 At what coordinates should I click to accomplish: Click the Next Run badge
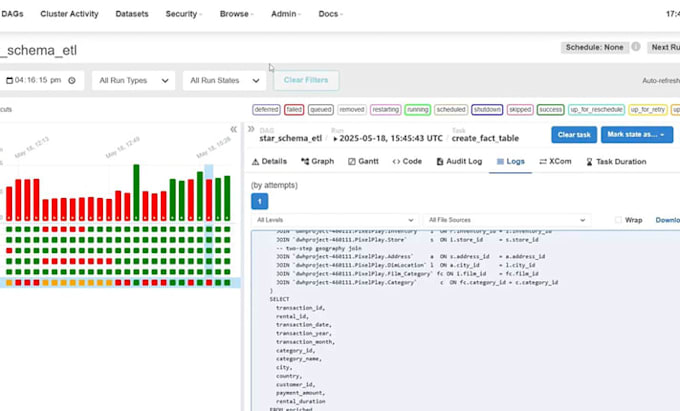(664, 47)
